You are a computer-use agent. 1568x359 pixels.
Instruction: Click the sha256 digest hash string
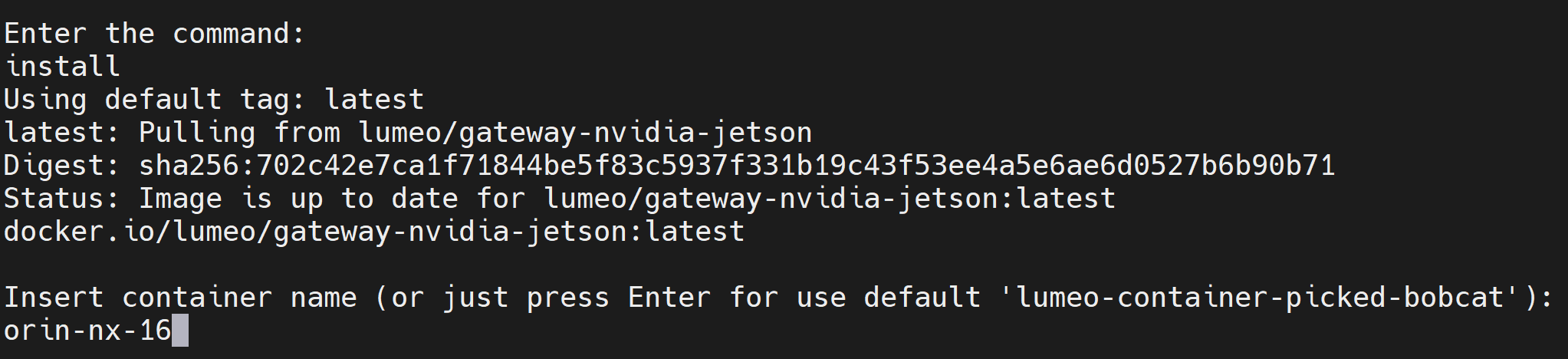737,166
